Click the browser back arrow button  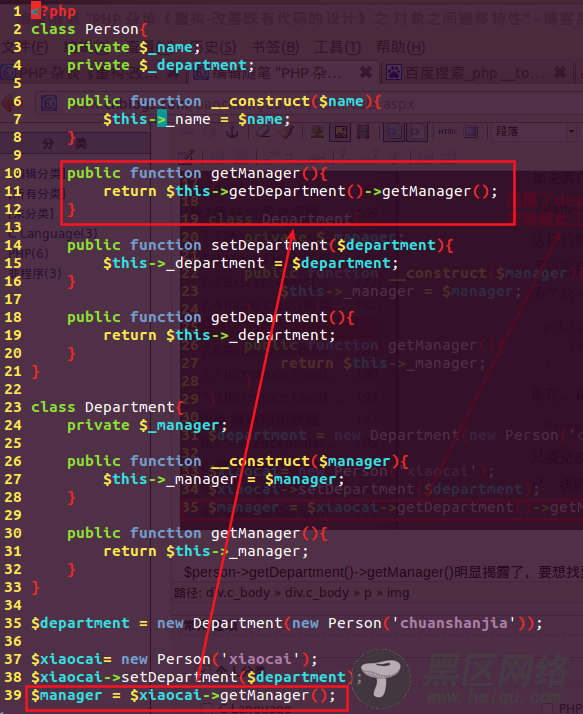[9, 103]
